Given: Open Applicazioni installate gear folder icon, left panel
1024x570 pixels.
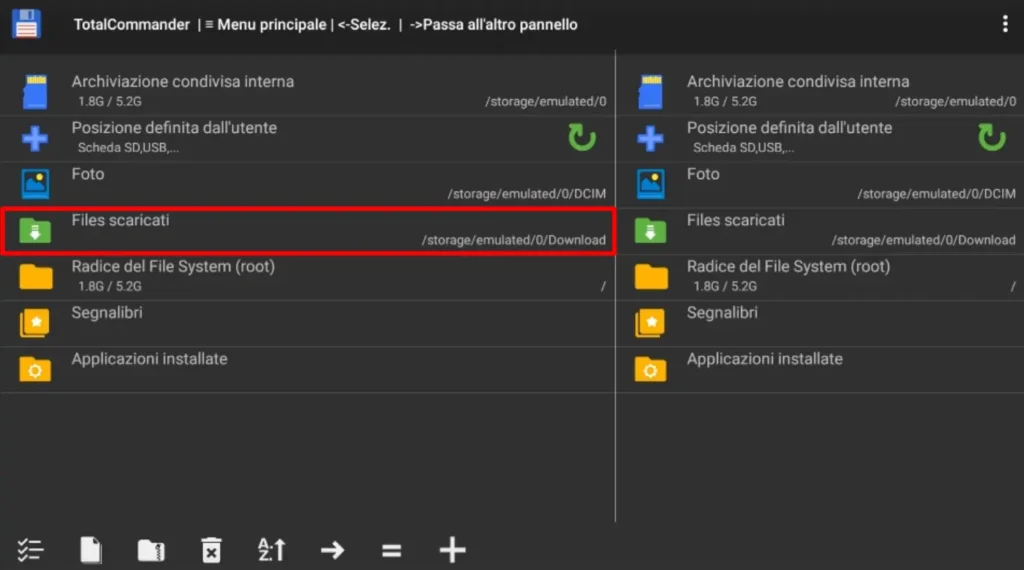Looking at the screenshot, I should 35,369.
